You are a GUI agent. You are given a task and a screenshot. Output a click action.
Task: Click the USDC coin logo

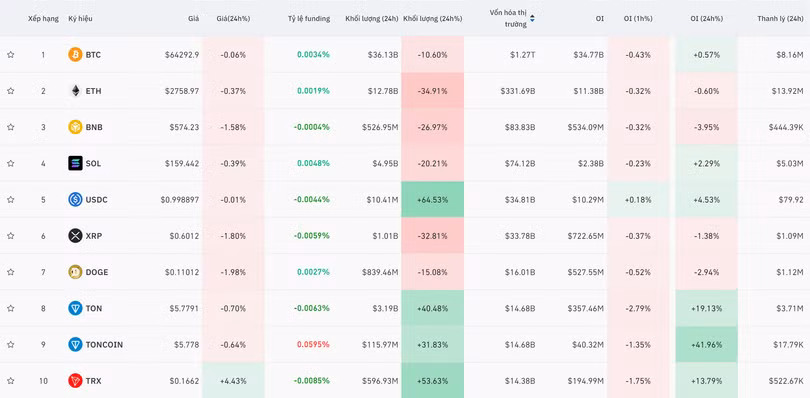click(x=75, y=200)
